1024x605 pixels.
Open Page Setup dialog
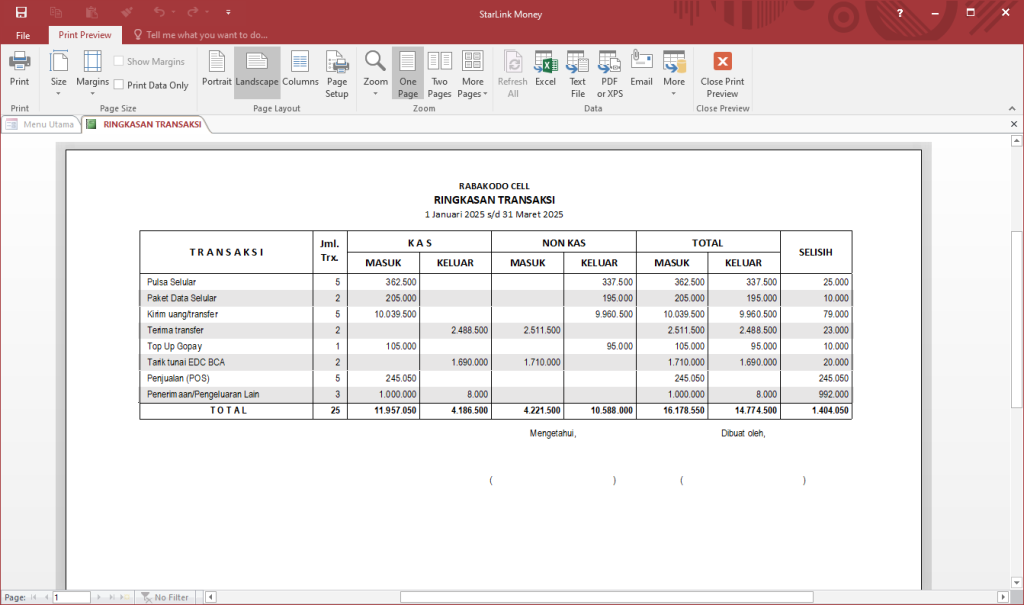point(337,74)
